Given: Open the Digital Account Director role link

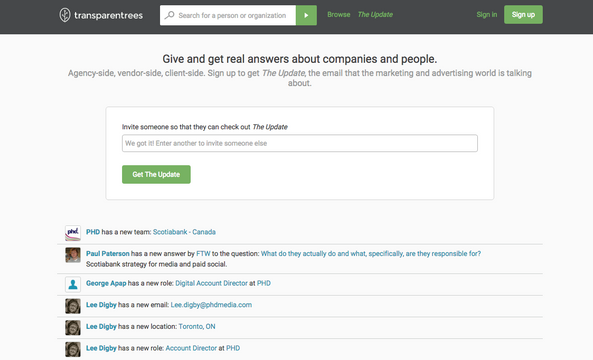Looking at the screenshot, I should [211, 283].
